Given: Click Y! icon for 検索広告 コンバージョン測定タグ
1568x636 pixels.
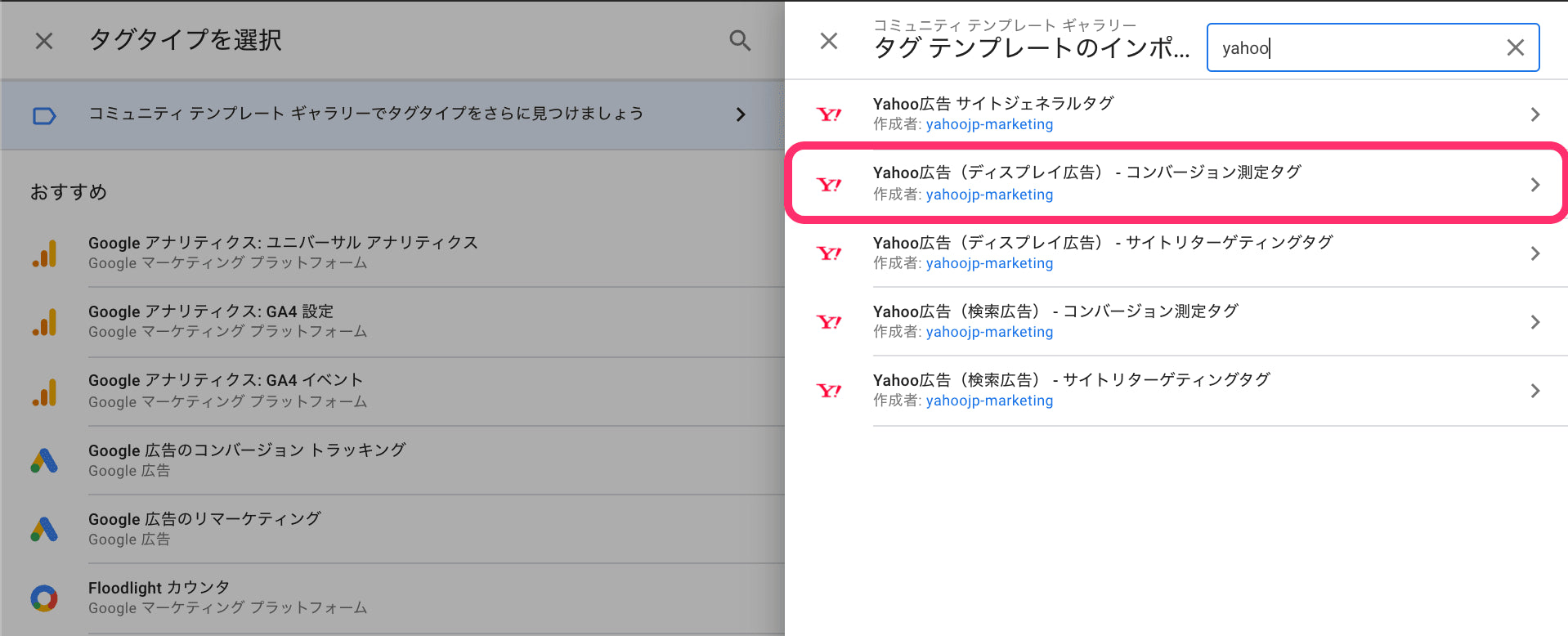Looking at the screenshot, I should (x=829, y=322).
